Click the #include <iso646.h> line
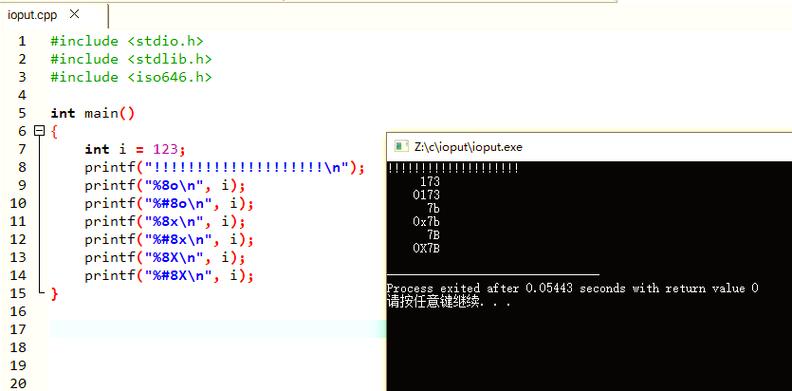 pyautogui.click(x=131, y=77)
